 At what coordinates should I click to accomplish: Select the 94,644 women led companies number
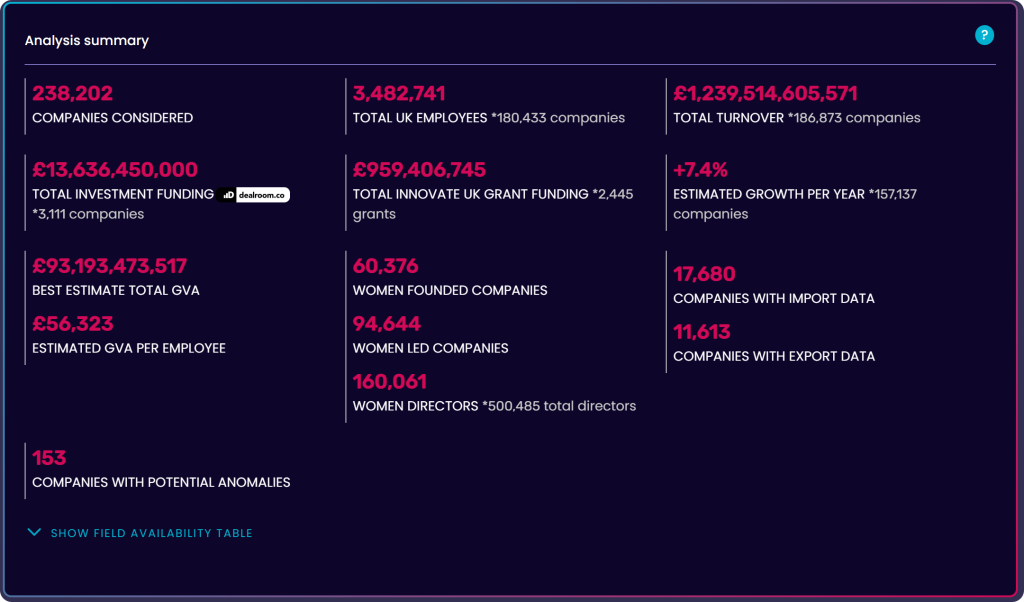(386, 324)
